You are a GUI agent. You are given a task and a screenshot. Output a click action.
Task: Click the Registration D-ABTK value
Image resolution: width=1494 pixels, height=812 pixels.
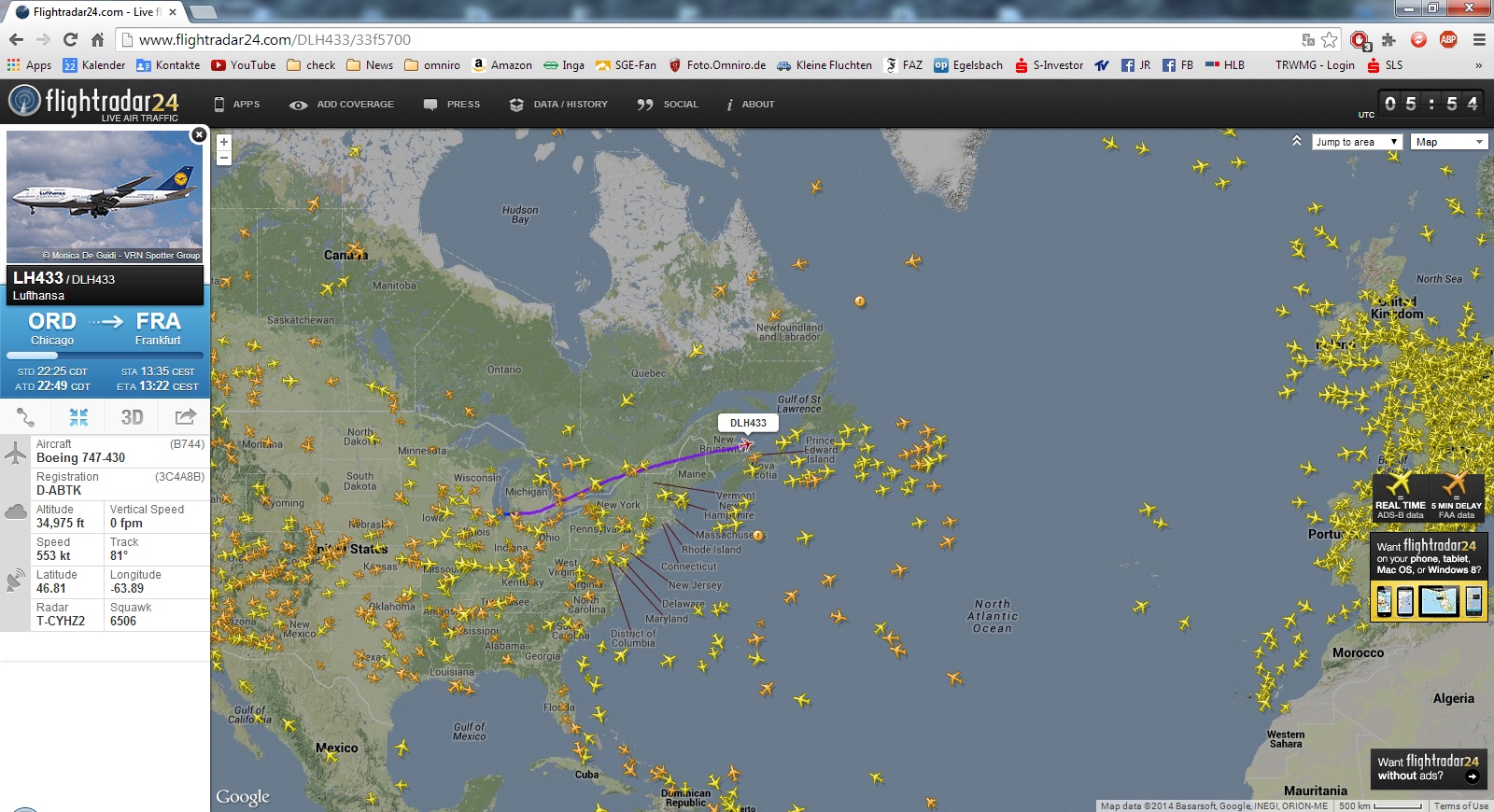point(59,490)
